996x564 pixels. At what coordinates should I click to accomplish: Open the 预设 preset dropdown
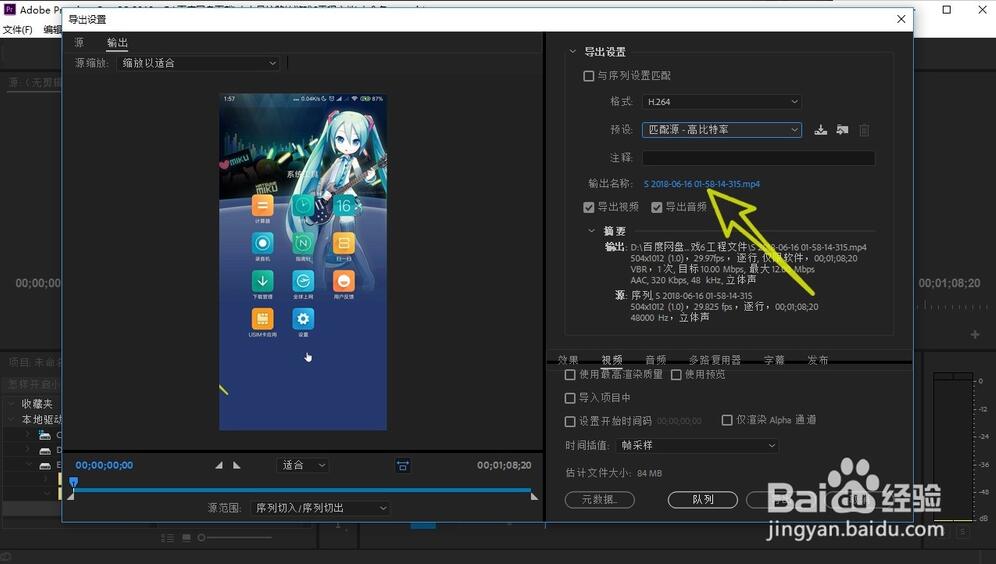tap(721, 130)
